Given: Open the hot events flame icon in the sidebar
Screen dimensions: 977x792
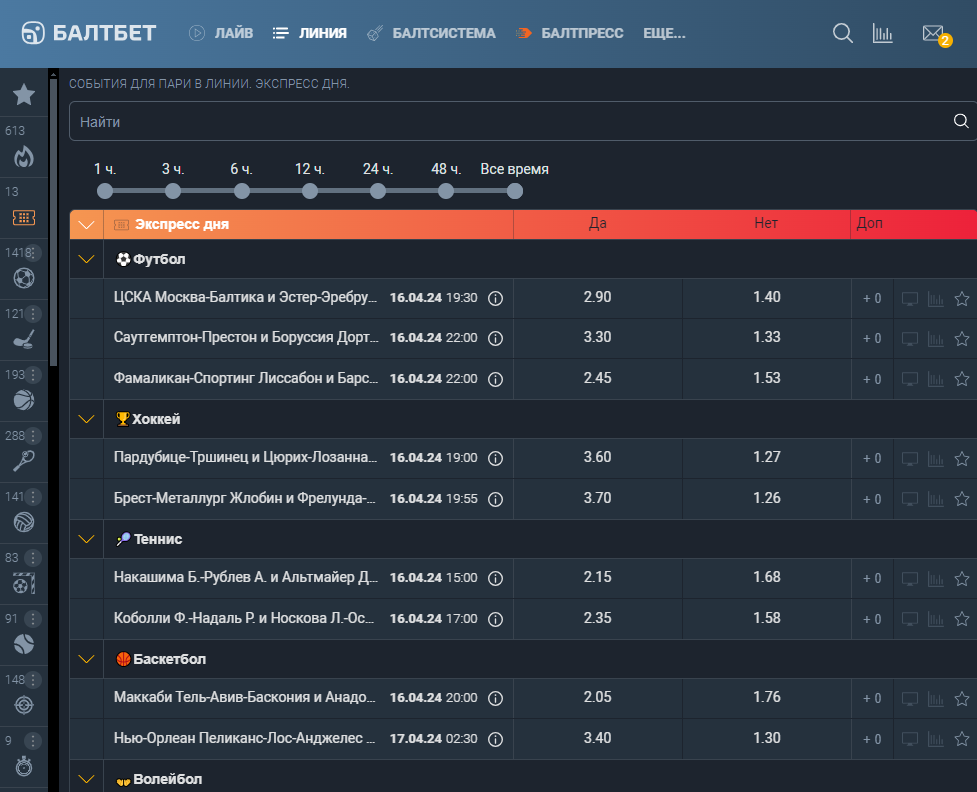Looking at the screenshot, I should tap(24, 156).
